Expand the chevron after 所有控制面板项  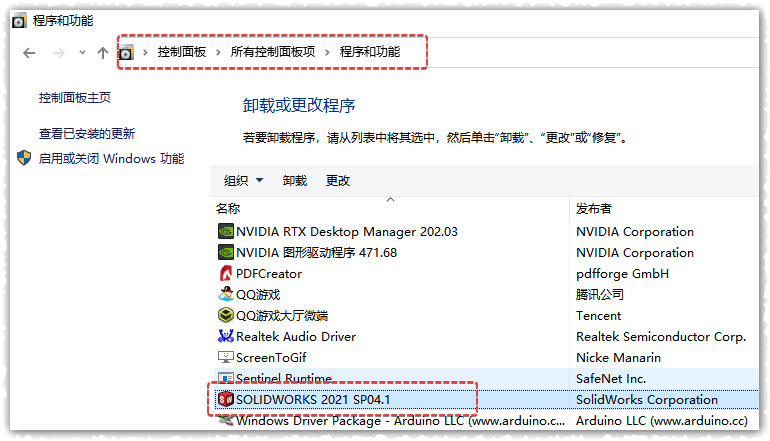[x=327, y=52]
